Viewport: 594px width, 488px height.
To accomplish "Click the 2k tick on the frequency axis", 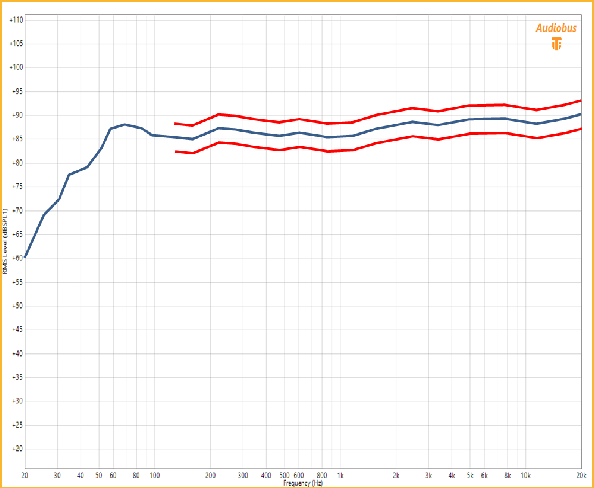I will click(x=396, y=475).
